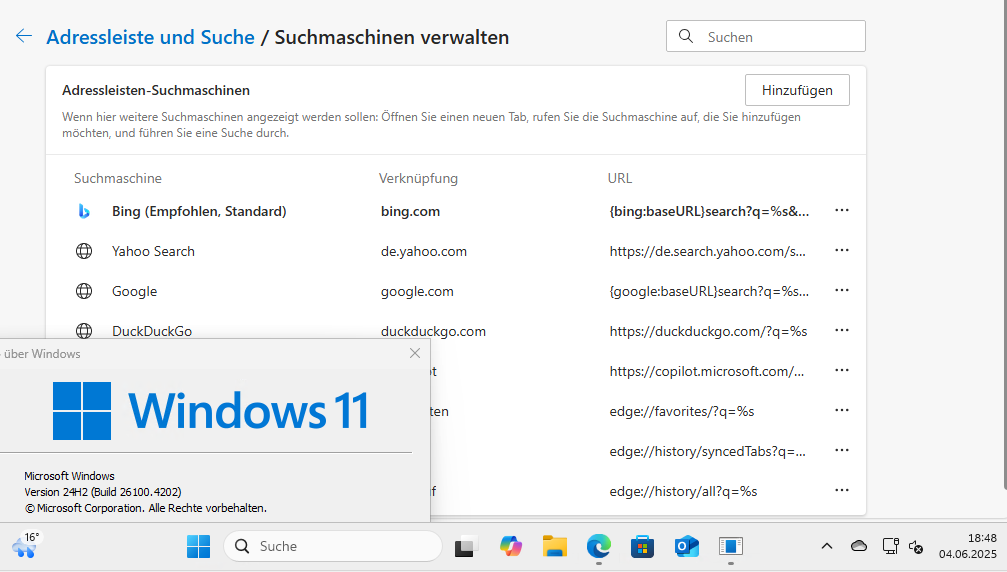Click the OneDrive cloud tray icon
Viewport: 1007px width, 572px height.
(859, 546)
